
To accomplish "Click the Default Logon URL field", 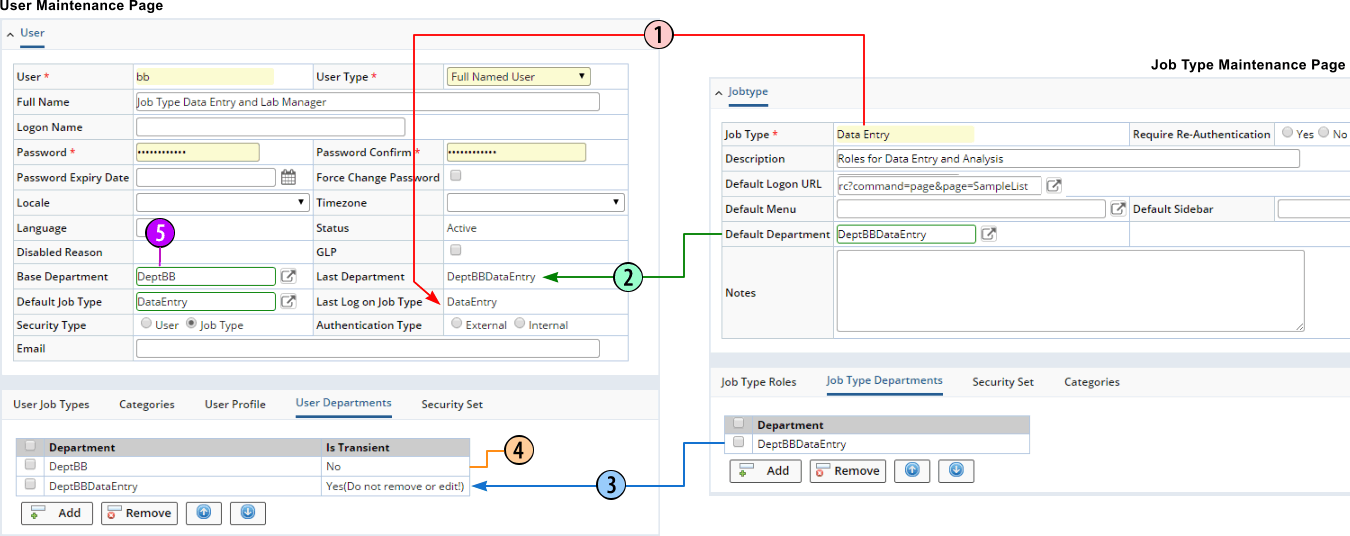I will point(938,185).
